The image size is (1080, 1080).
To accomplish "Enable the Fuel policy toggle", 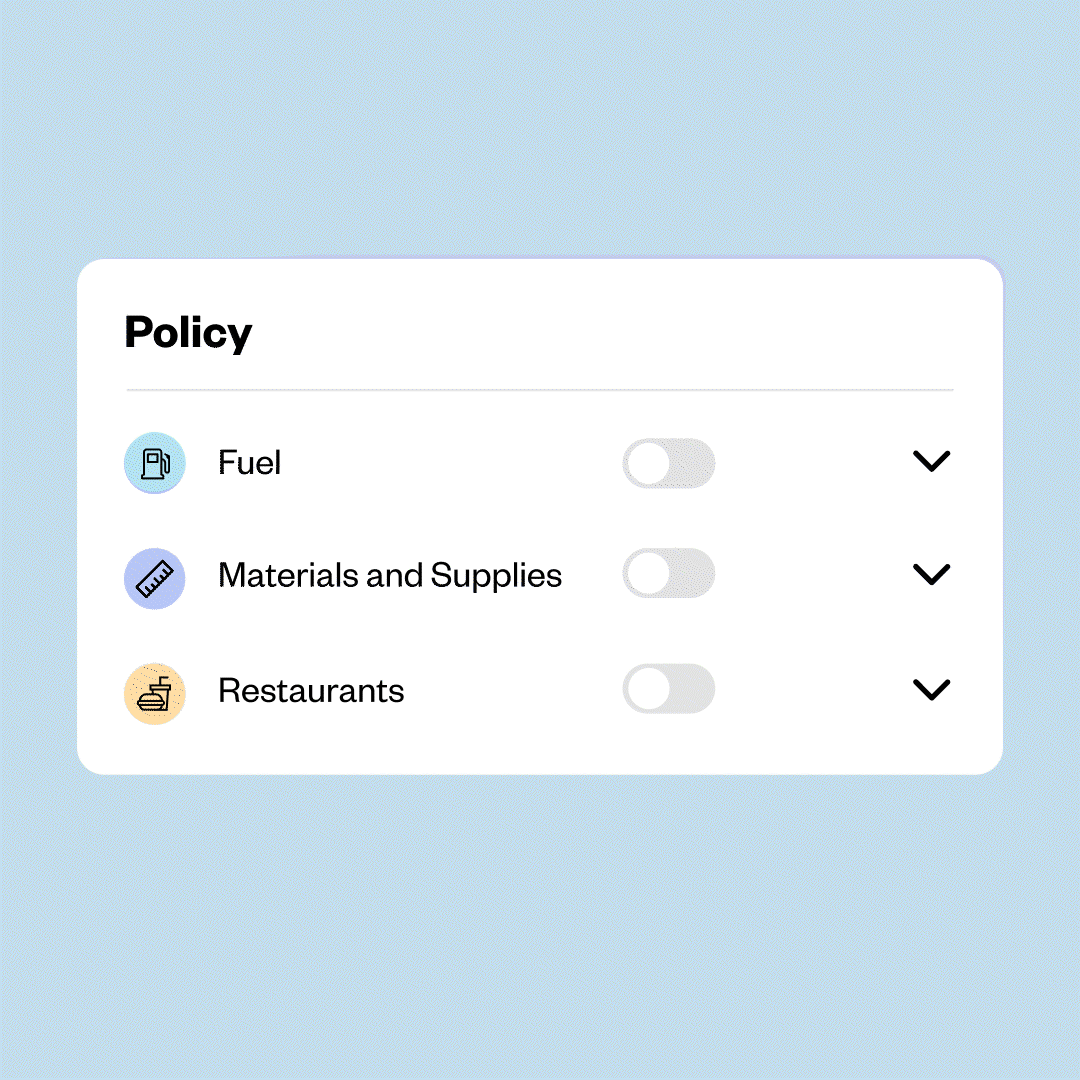I will [x=668, y=463].
